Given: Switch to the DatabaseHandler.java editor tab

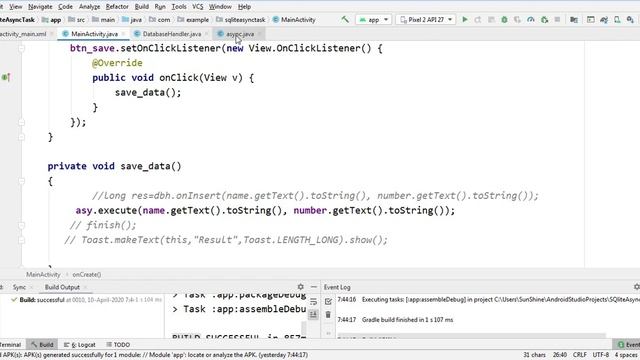Looking at the screenshot, I should tap(171, 34).
